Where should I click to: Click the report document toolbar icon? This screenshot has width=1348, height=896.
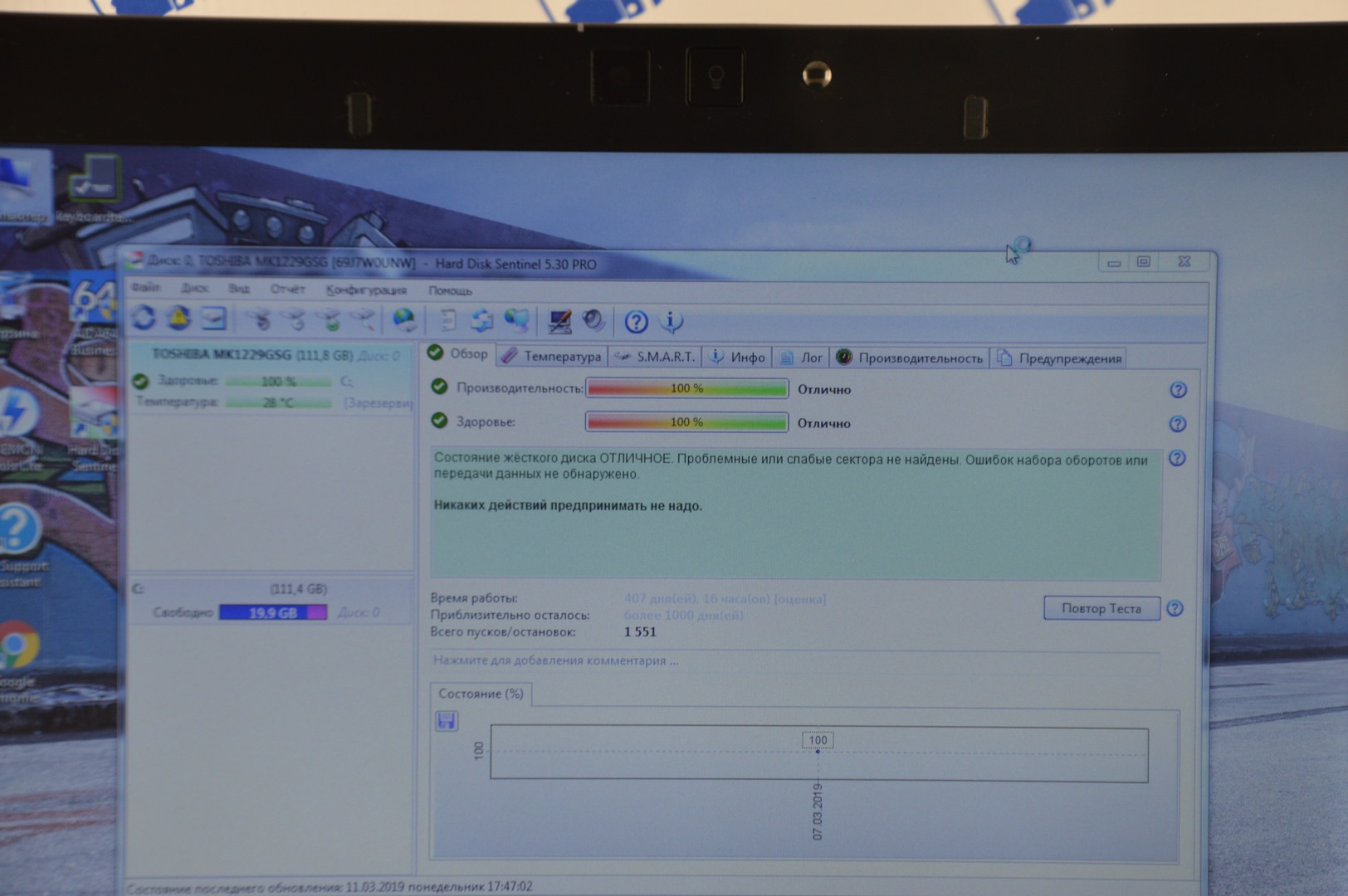tap(447, 320)
